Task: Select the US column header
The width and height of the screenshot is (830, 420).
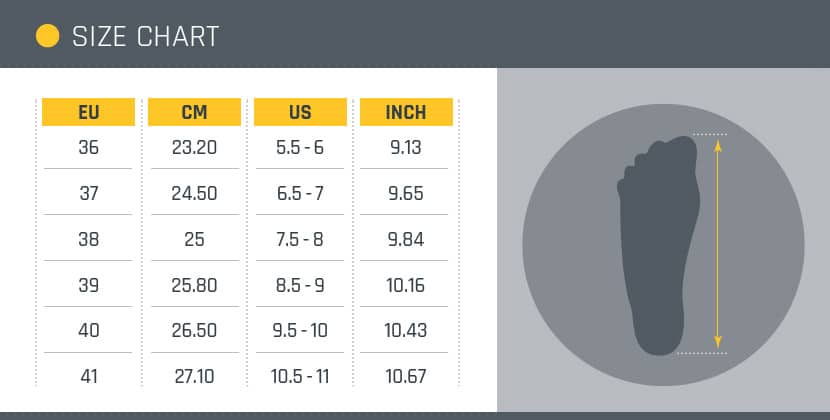Action: 300,112
